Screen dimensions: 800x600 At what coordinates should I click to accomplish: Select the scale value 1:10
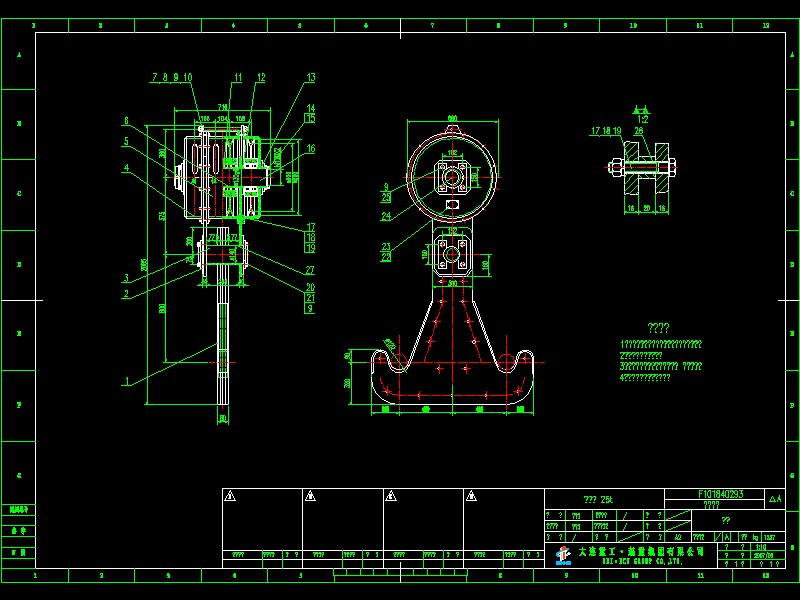[x=761, y=546]
